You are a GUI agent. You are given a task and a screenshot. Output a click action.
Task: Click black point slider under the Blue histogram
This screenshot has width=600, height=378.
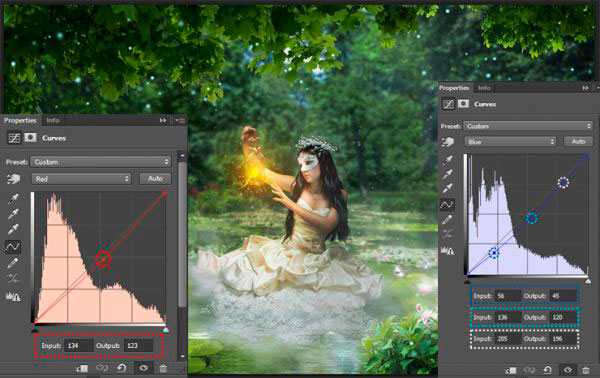click(467, 281)
